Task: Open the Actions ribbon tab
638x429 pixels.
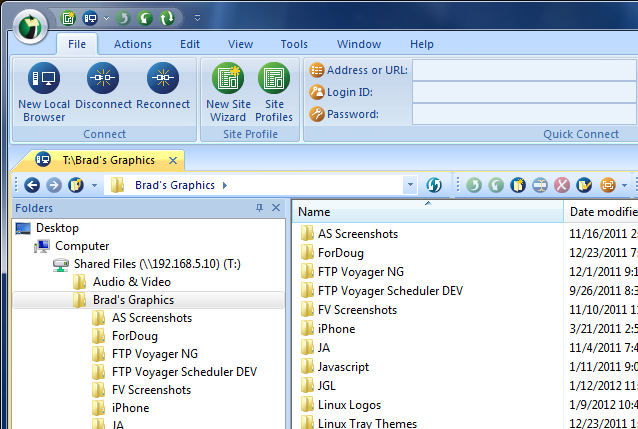Action: [133, 44]
